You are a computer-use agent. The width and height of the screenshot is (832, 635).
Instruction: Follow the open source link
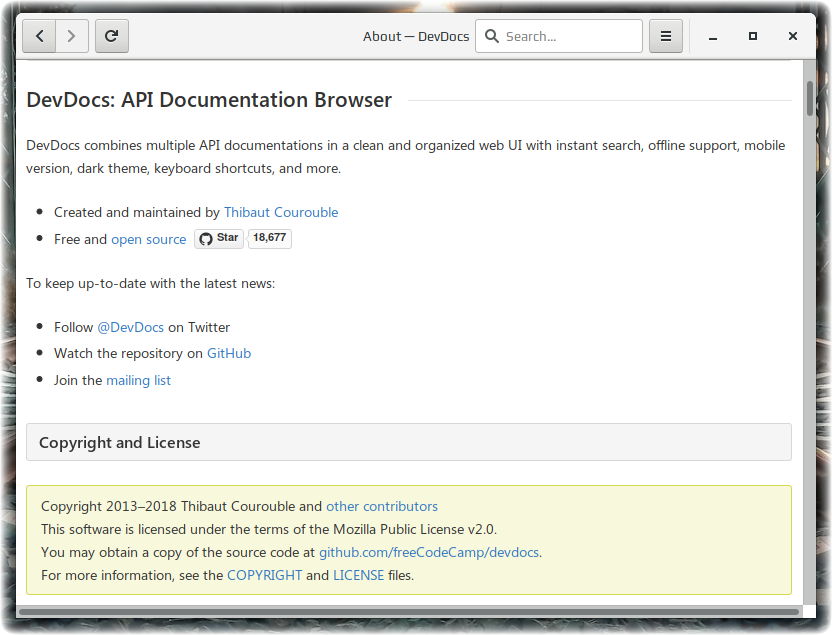149,239
